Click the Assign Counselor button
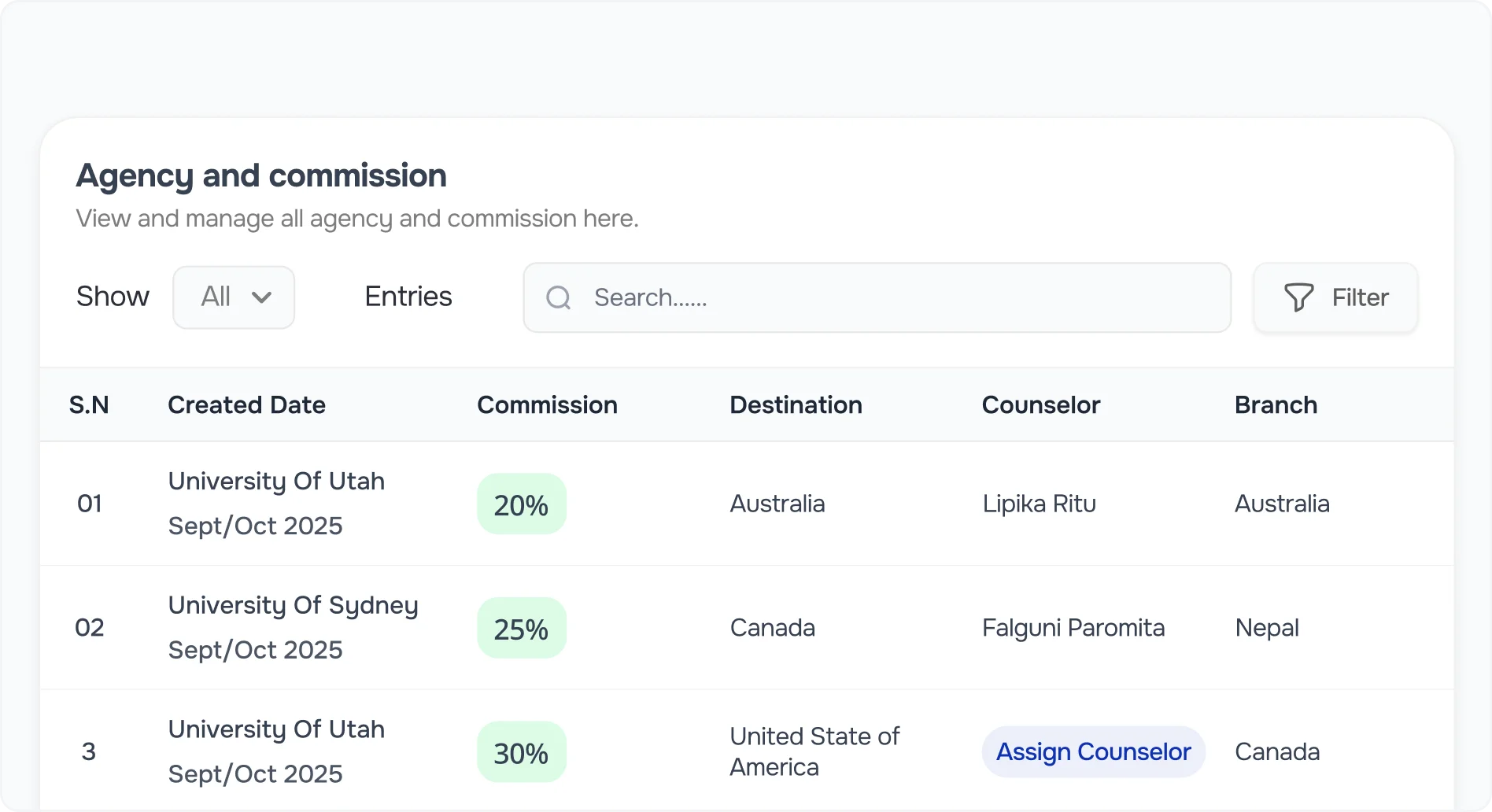The height and width of the screenshot is (812, 1492). [1093, 751]
